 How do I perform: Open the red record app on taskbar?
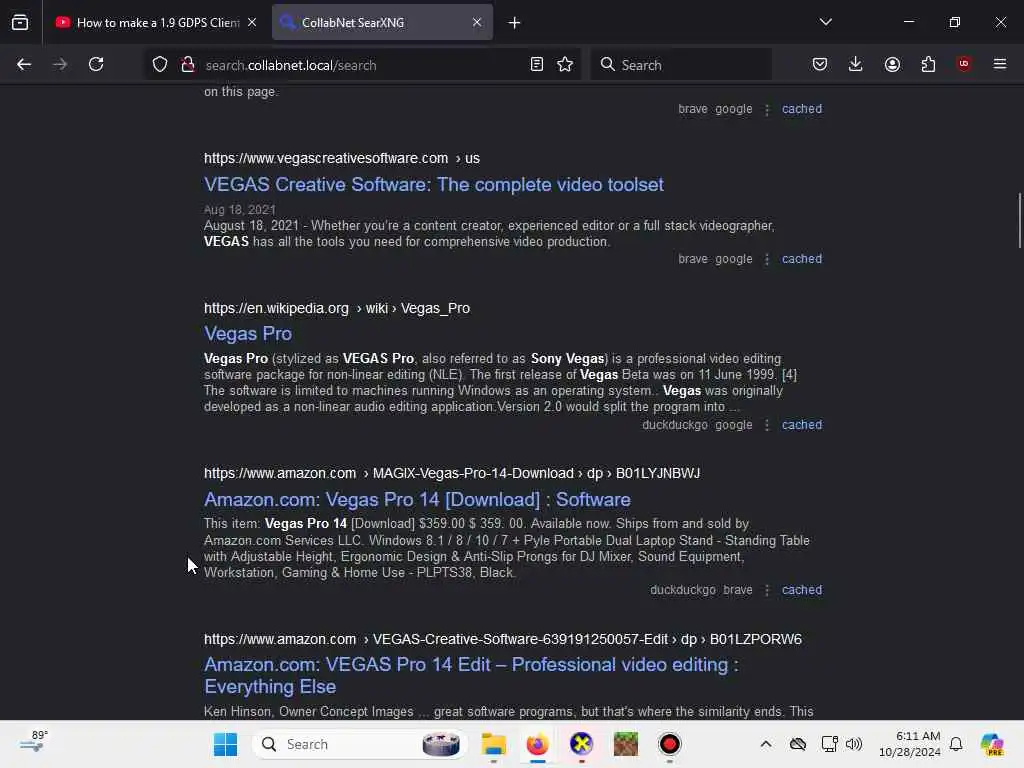pyautogui.click(x=669, y=744)
